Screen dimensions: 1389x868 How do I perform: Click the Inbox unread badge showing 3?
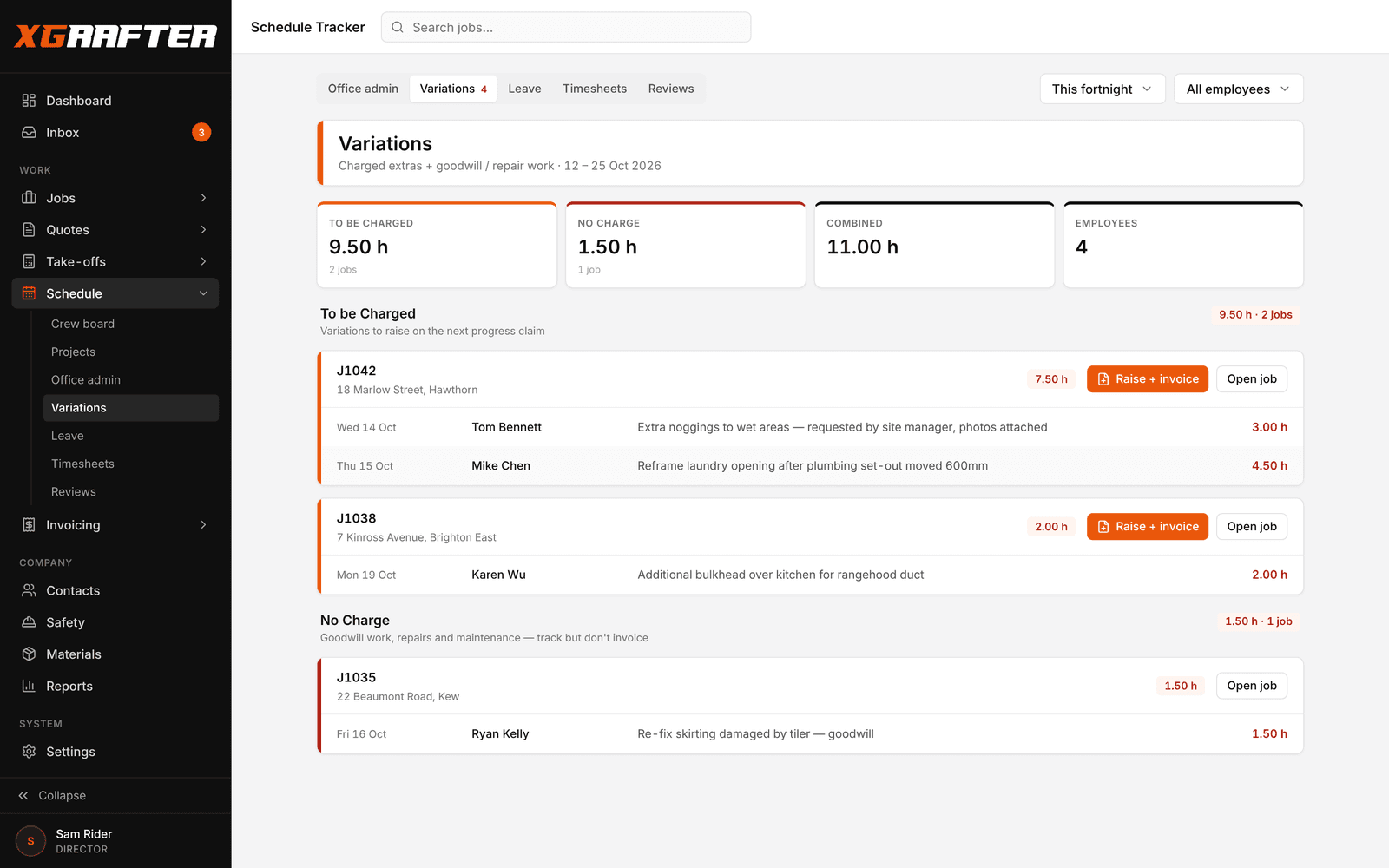[x=201, y=133]
